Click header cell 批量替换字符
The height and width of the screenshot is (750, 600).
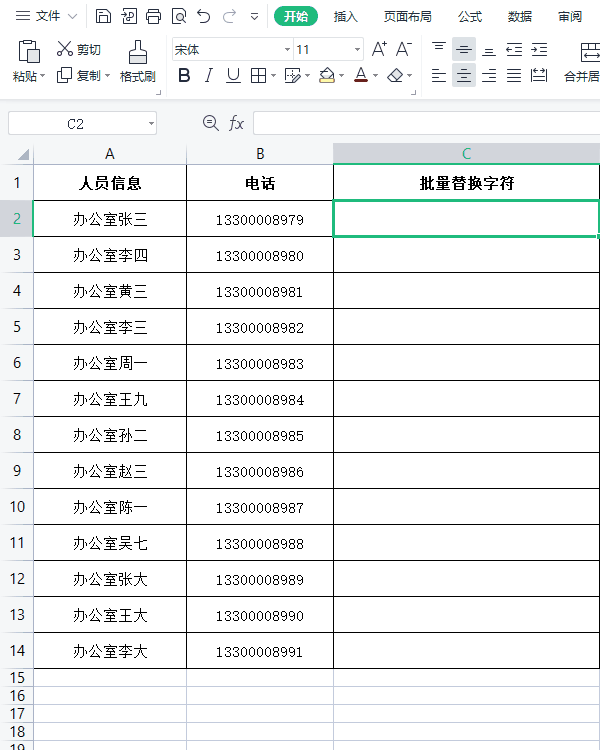467,183
